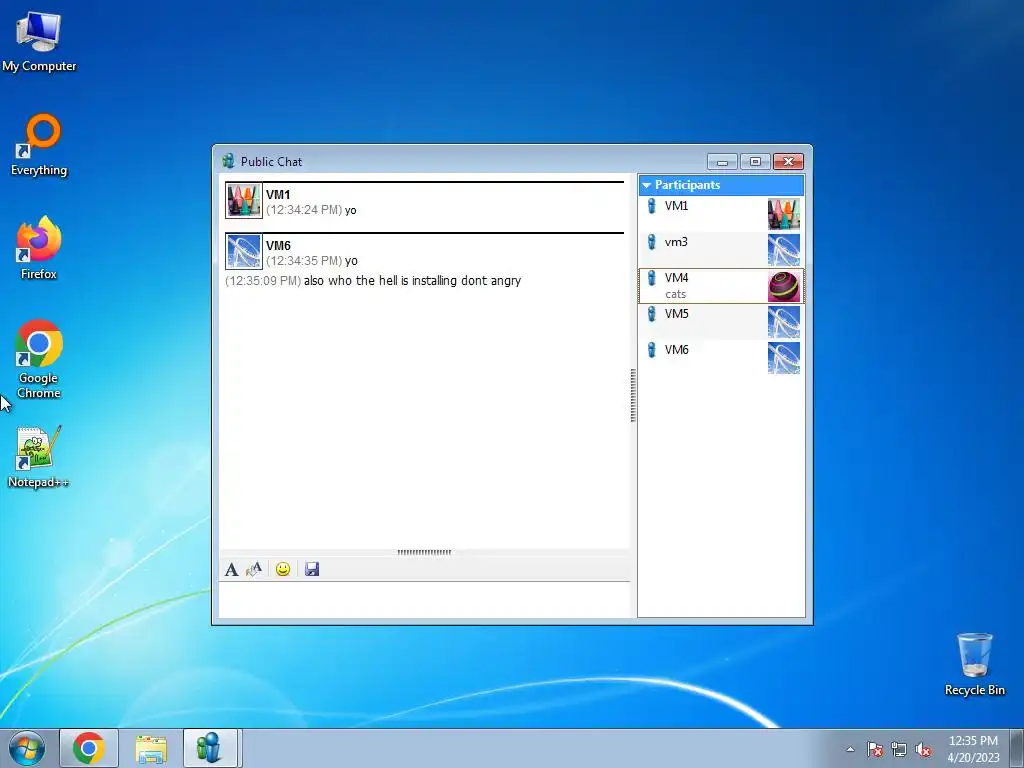Open Windows Explorer from the taskbar
Viewport: 1024px width, 768px height.
pos(151,748)
